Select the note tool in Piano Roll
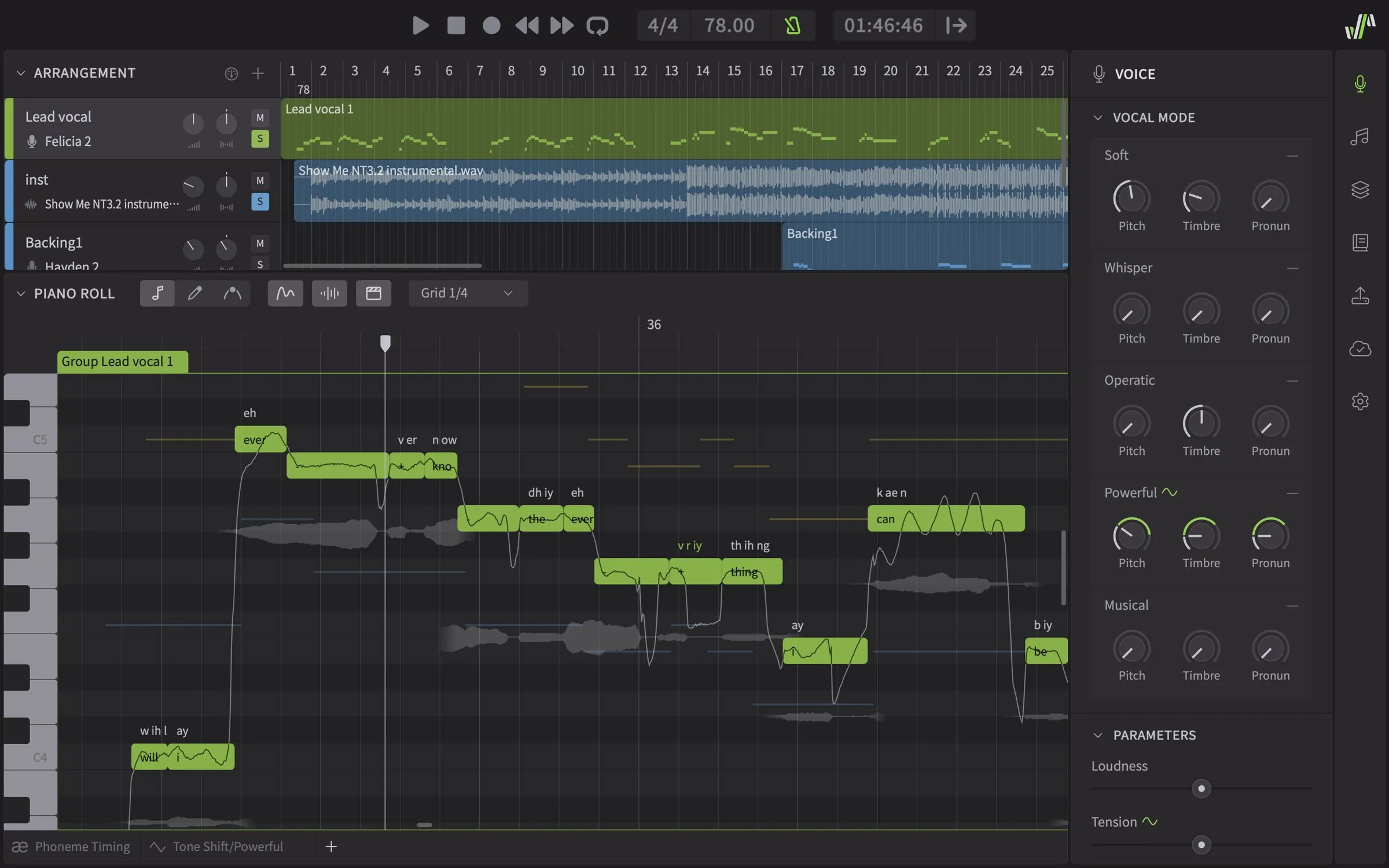The width and height of the screenshot is (1389, 868). tap(157, 293)
